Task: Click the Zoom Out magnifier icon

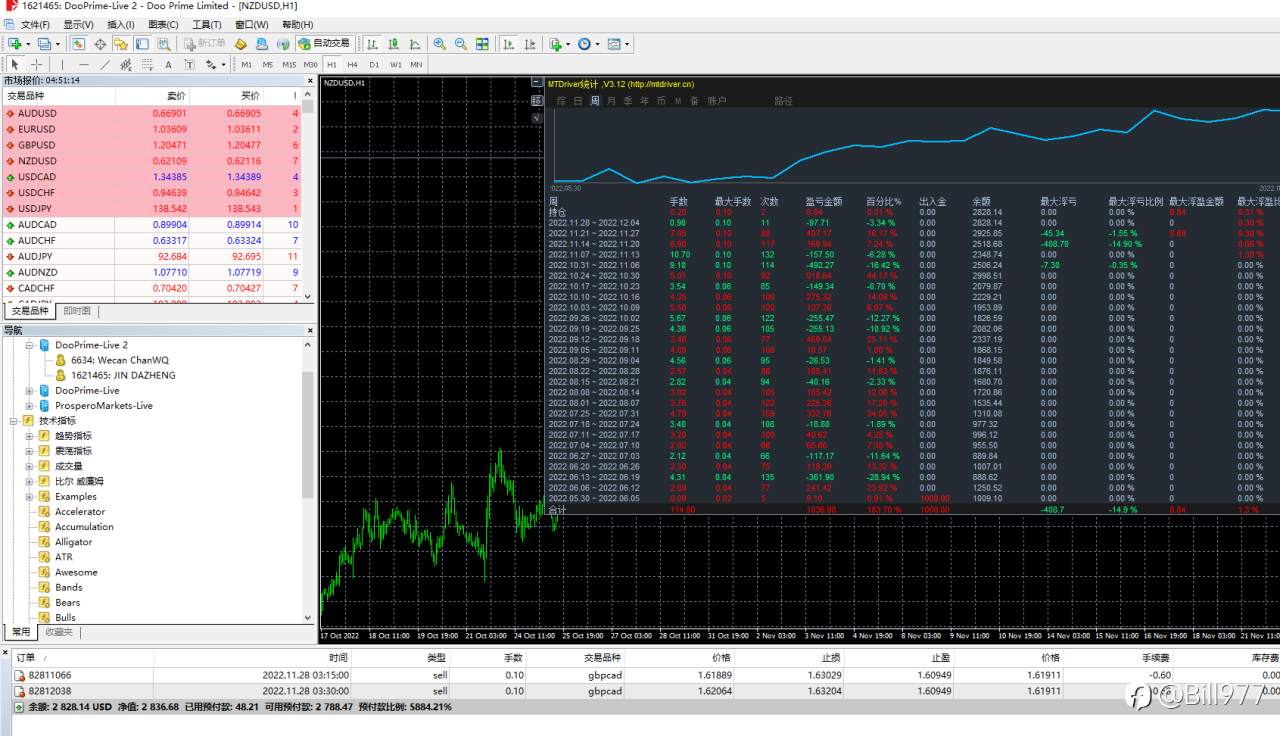Action: click(x=461, y=44)
